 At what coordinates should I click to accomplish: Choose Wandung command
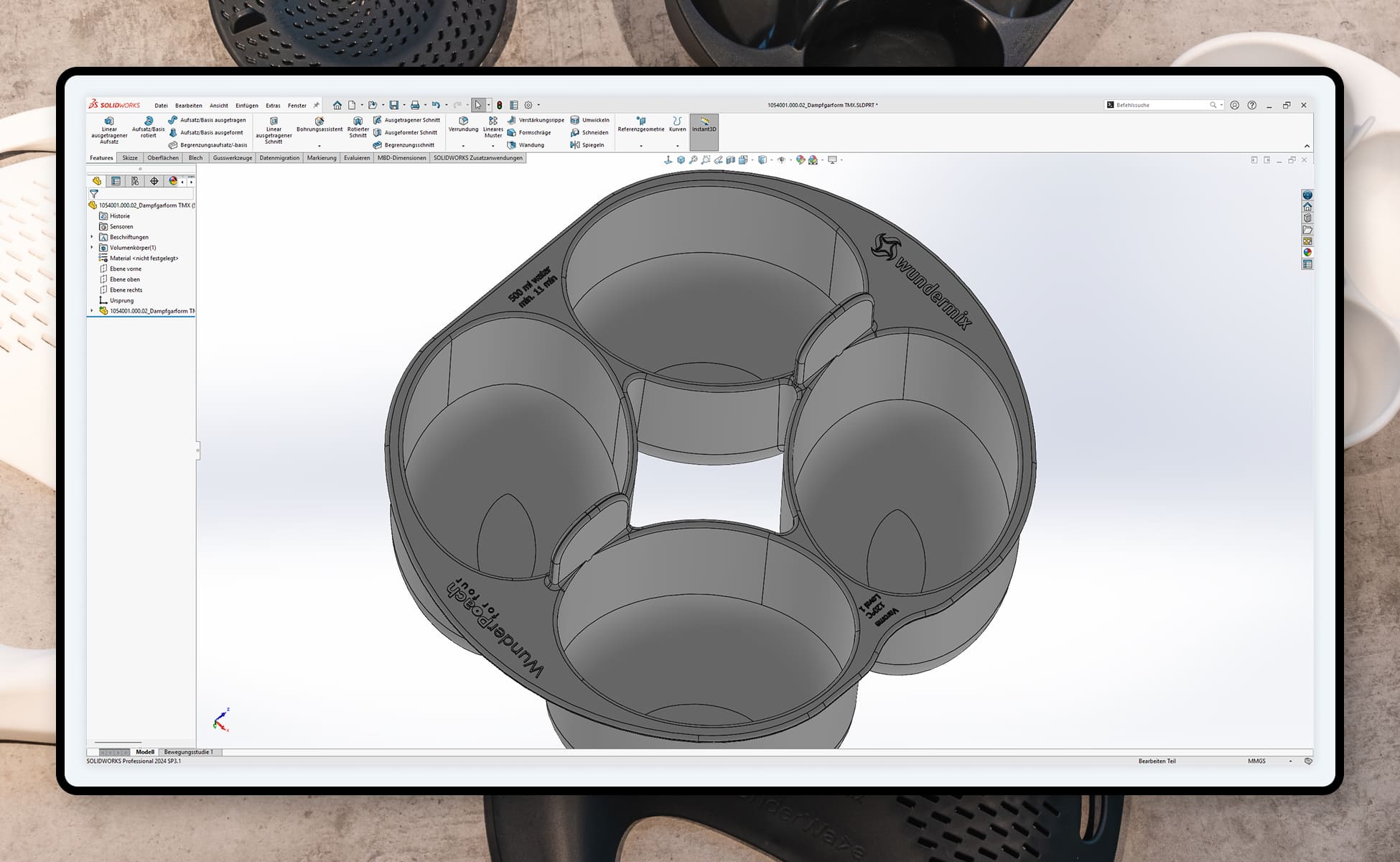[526, 144]
